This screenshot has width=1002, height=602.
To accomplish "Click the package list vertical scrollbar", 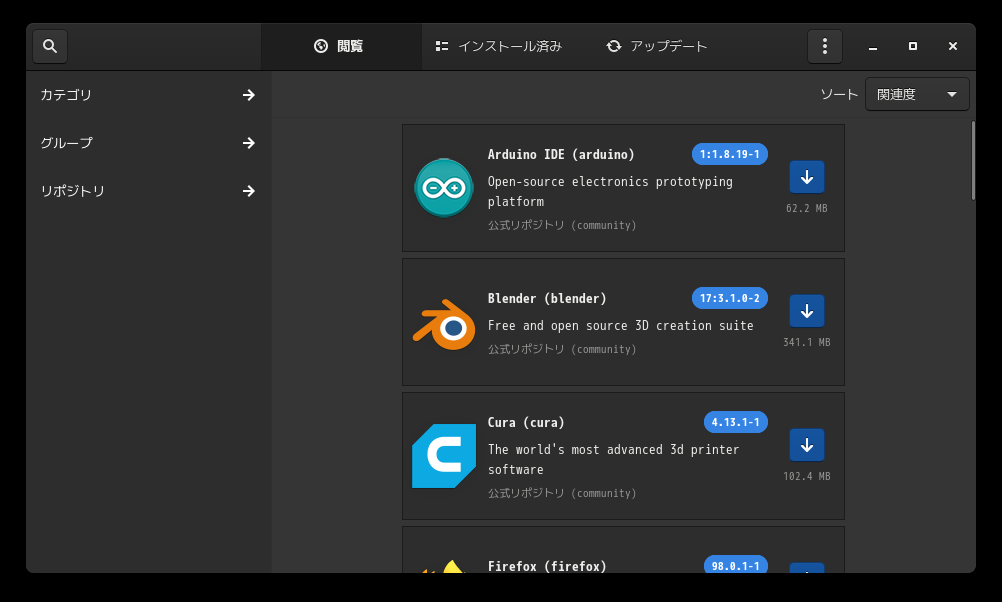I will [x=973, y=161].
